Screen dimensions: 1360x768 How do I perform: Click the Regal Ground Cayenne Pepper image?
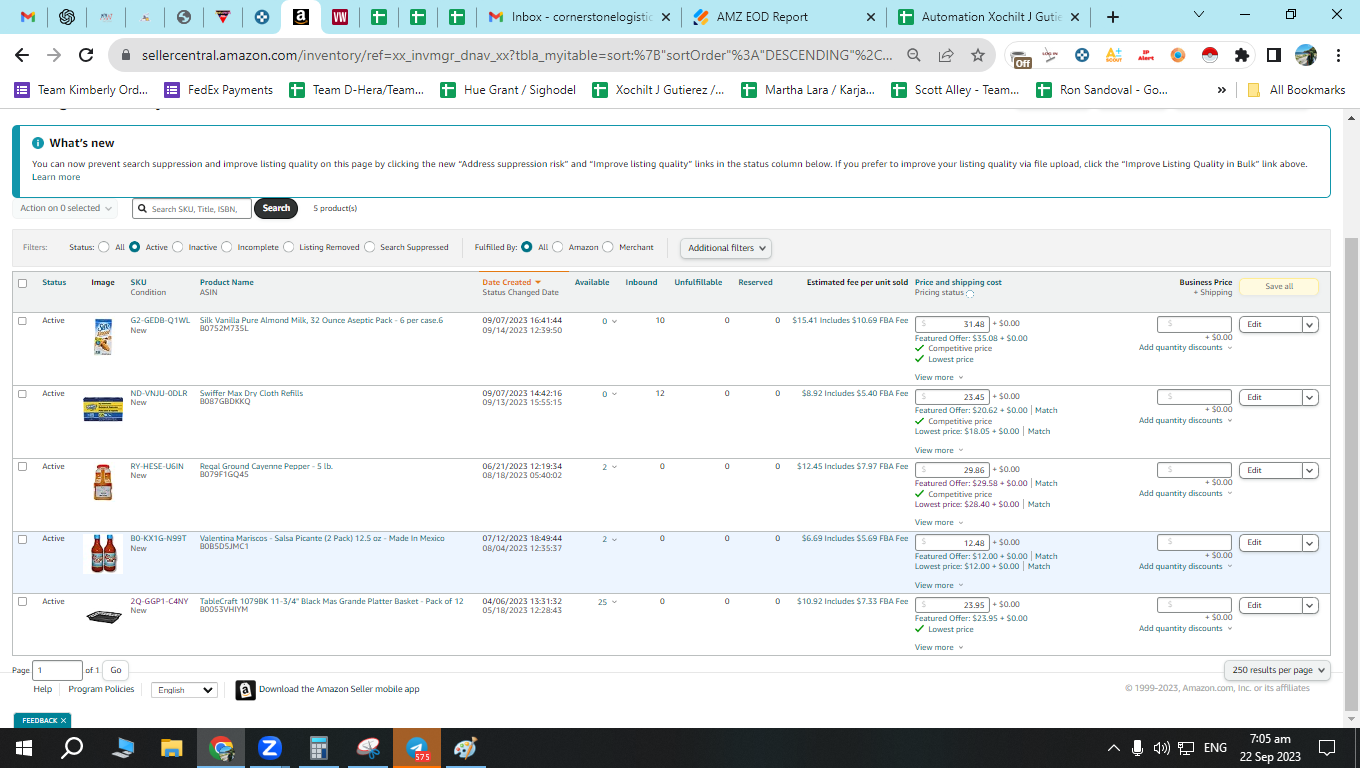click(x=103, y=482)
